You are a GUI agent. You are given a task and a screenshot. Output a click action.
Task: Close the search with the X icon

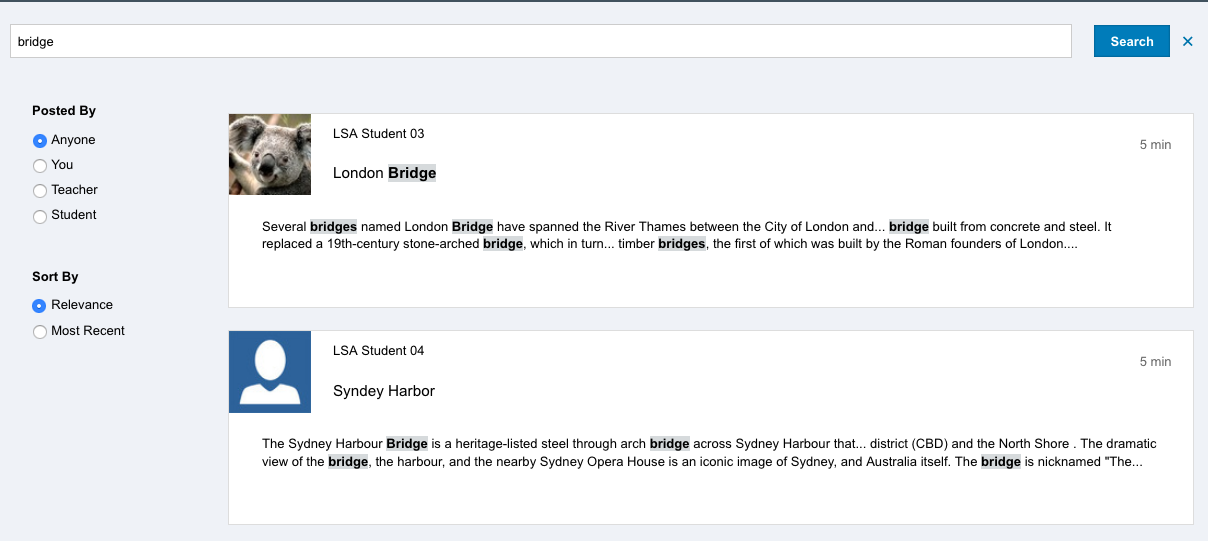(1188, 42)
